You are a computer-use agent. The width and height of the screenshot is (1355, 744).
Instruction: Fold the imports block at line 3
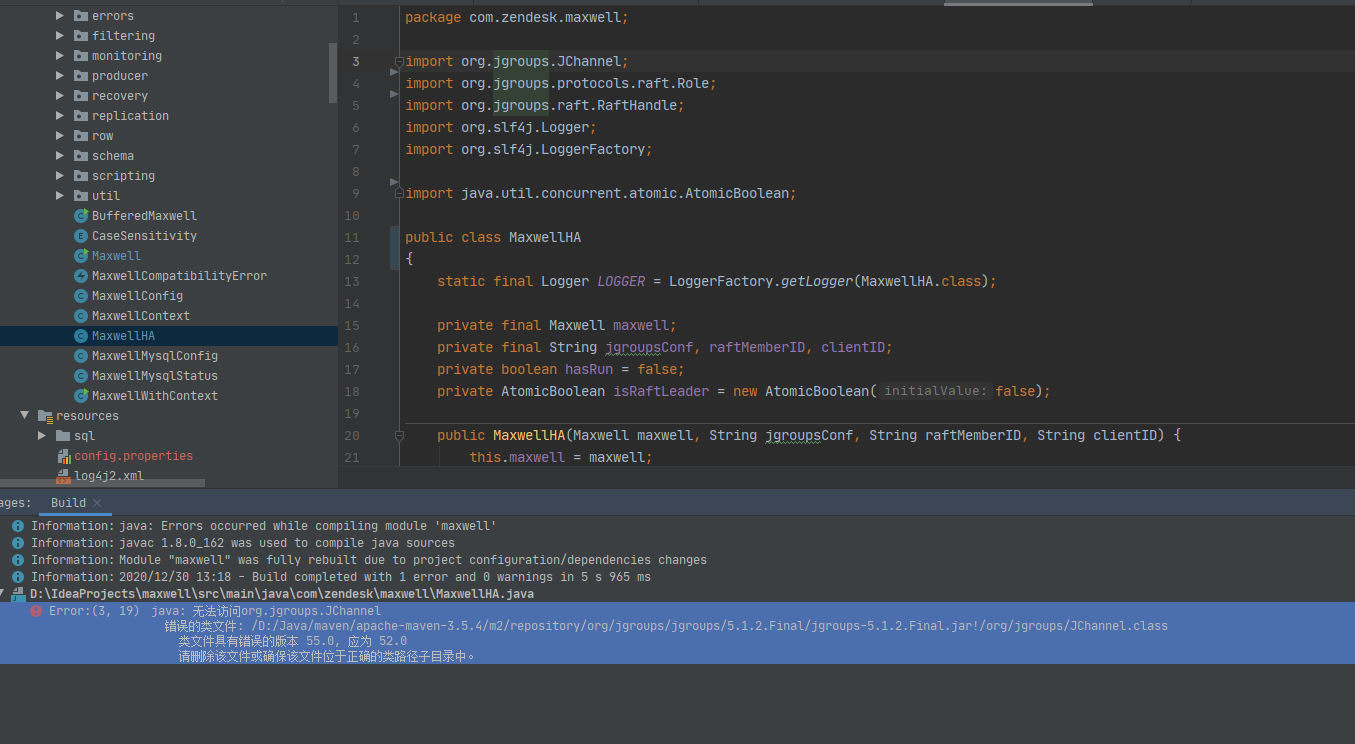point(399,62)
